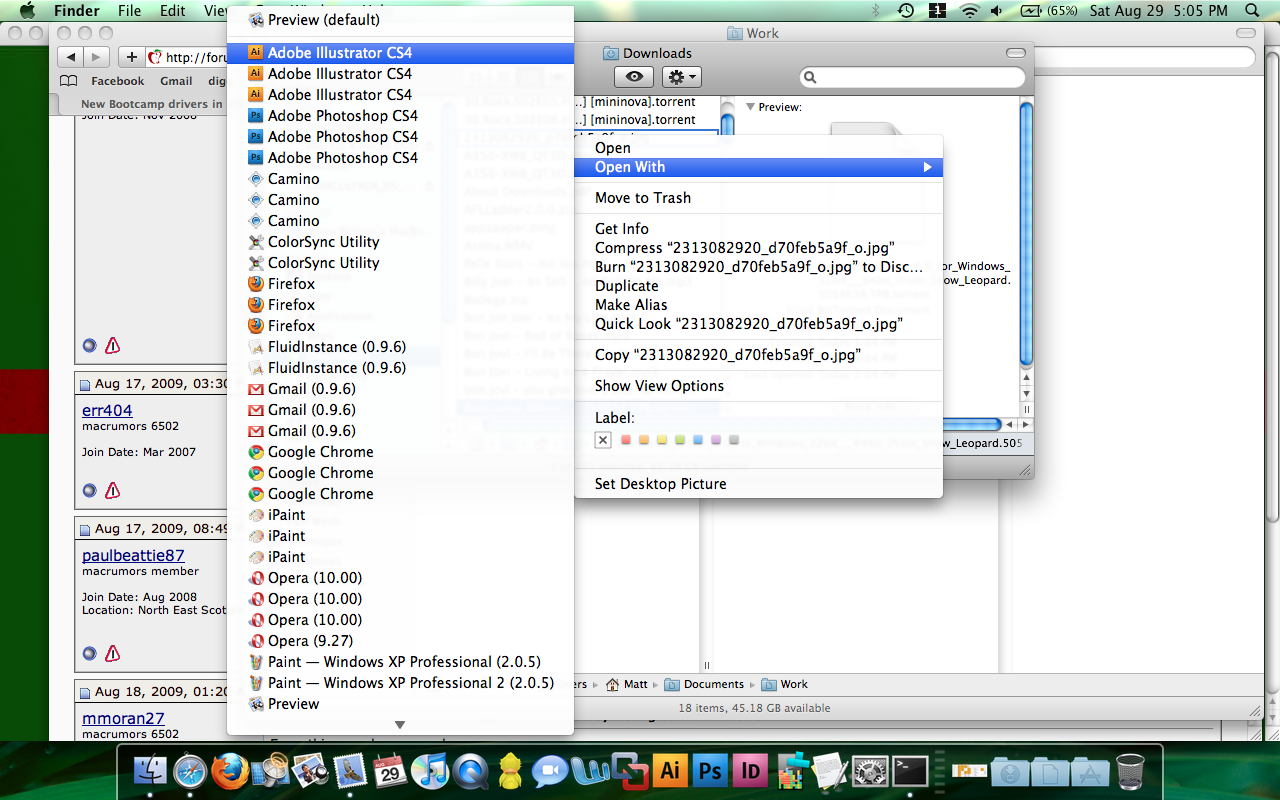This screenshot has width=1280, height=800.
Task: Open Action gear dropdown in Downloads toolbar
Action: point(681,77)
